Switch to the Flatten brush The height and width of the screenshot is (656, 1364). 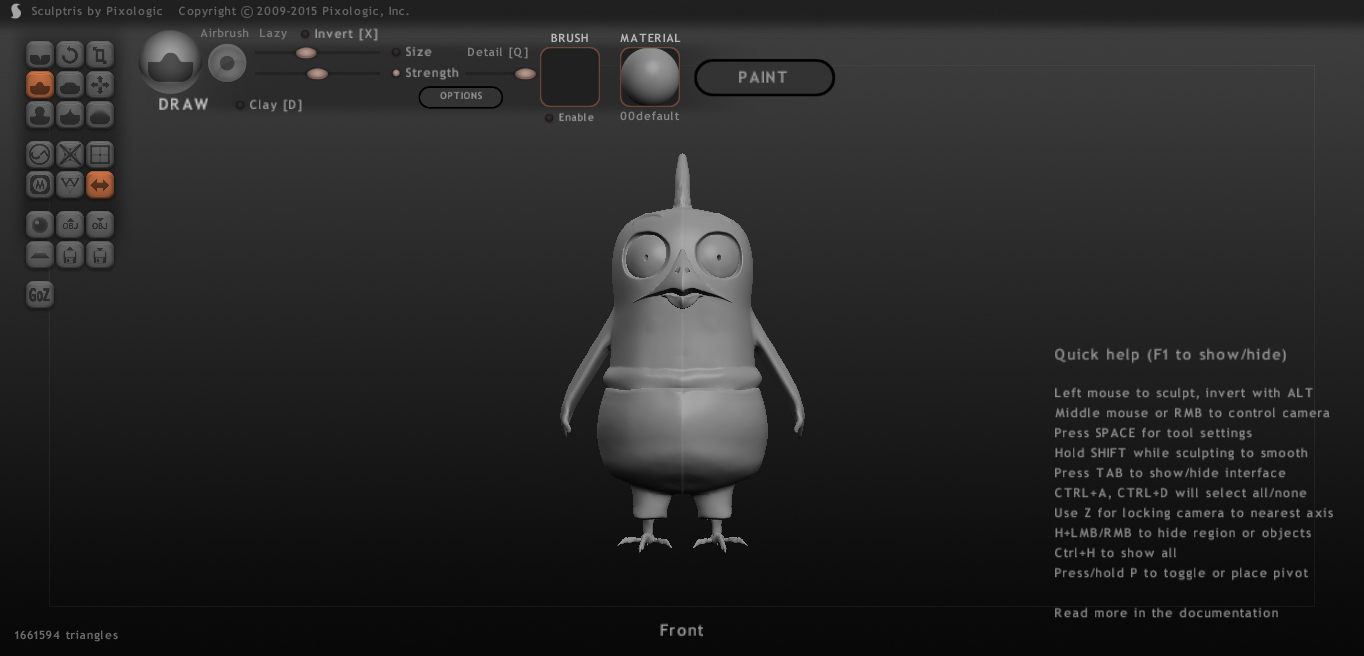(x=70, y=85)
